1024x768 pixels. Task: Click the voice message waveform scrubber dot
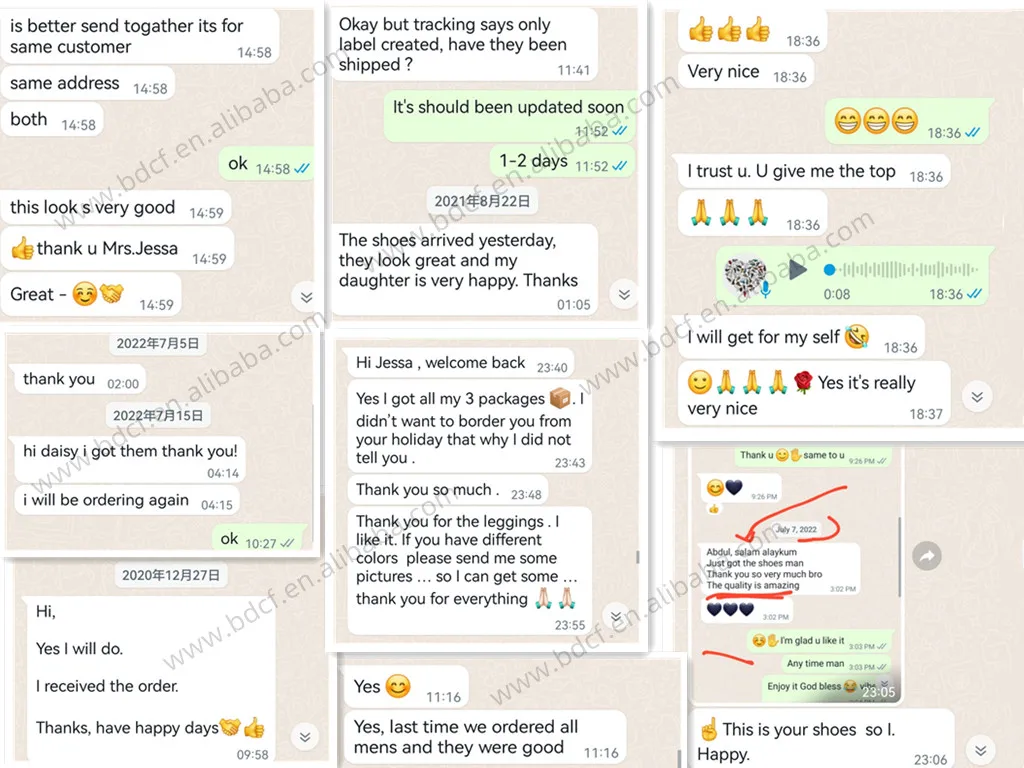click(x=829, y=269)
